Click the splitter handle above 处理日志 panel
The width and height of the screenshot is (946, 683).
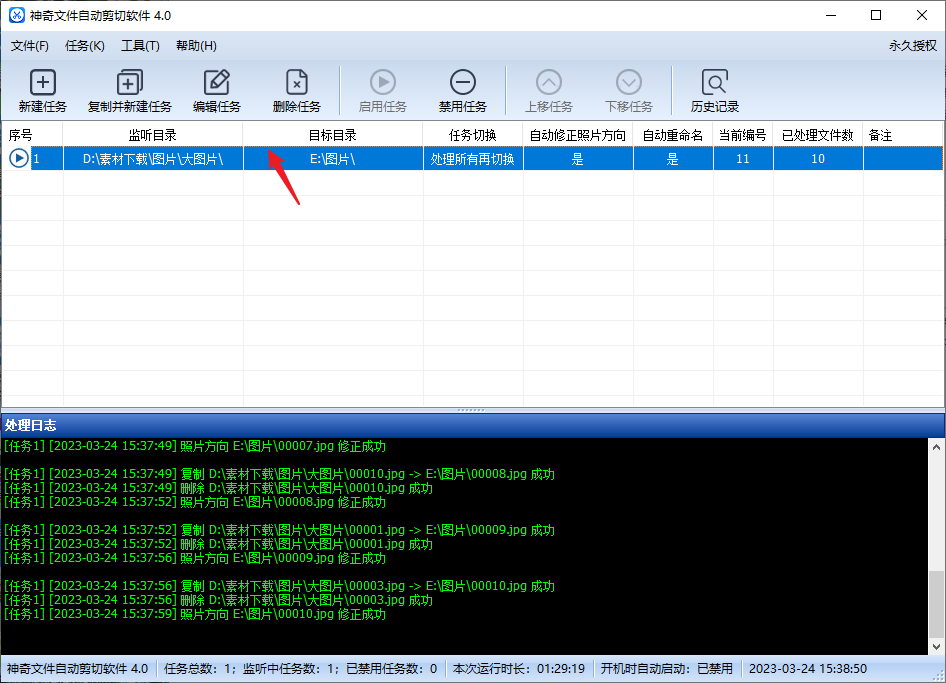(x=472, y=410)
